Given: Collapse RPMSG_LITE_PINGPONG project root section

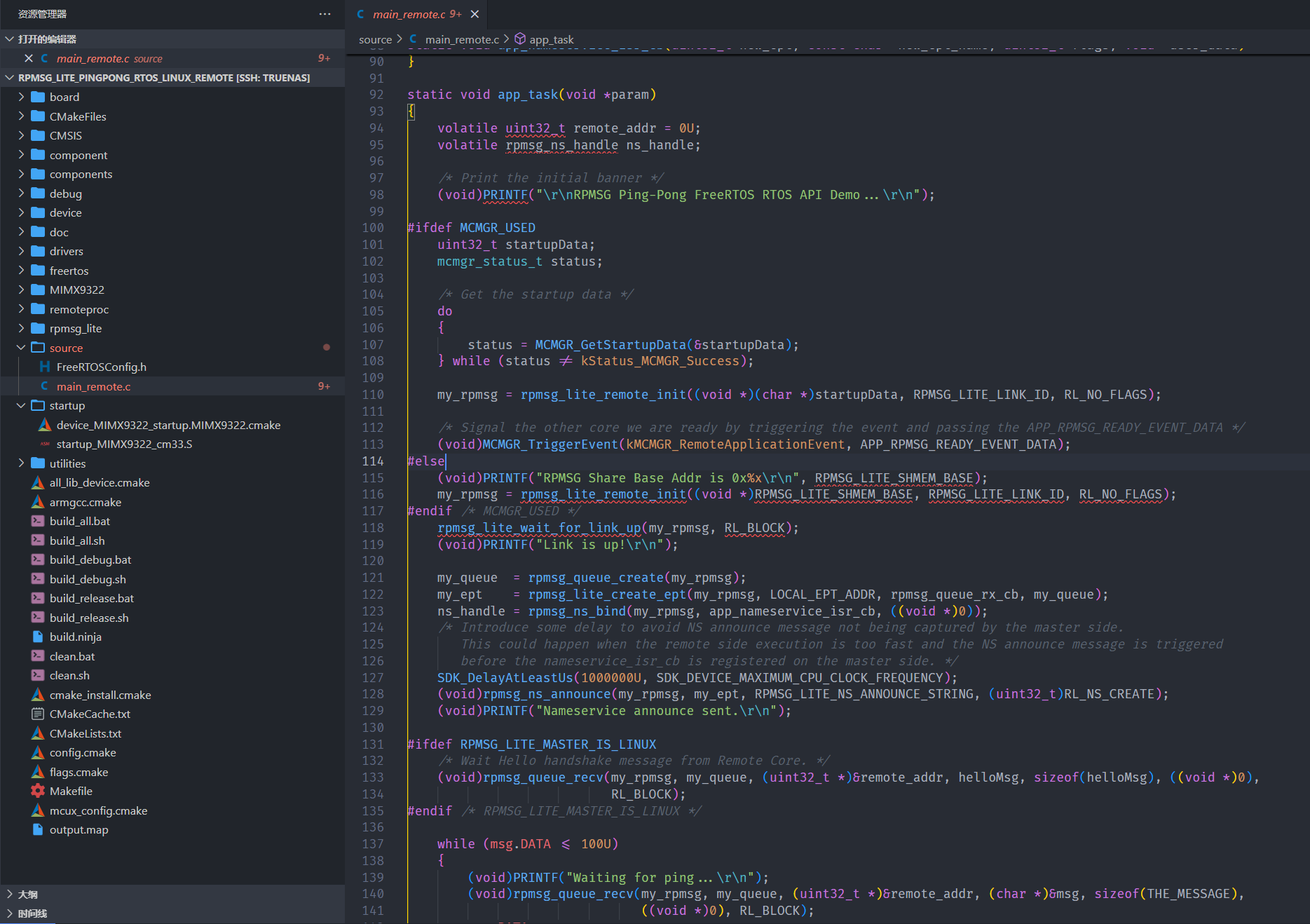Looking at the screenshot, I should (x=9, y=78).
